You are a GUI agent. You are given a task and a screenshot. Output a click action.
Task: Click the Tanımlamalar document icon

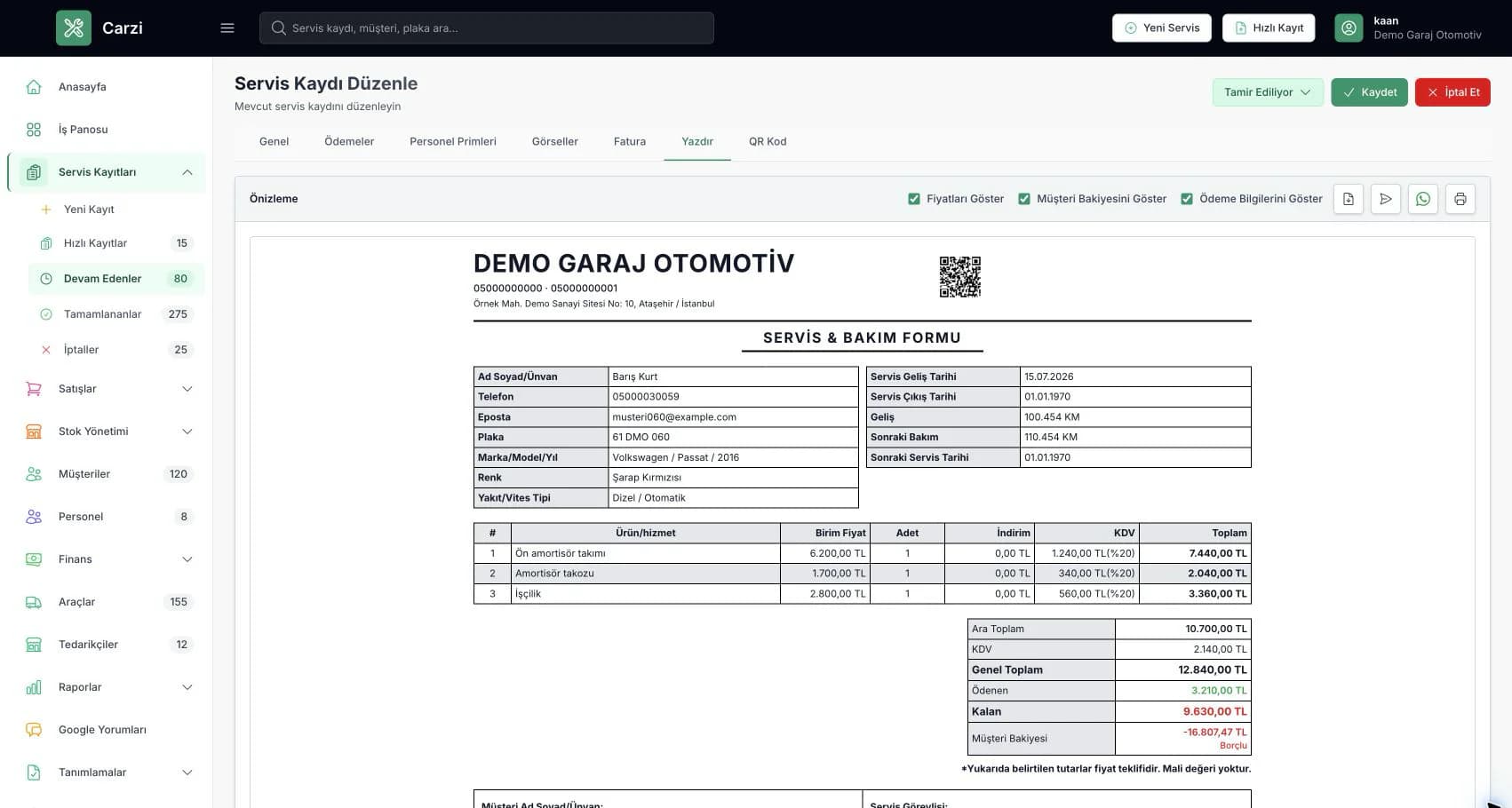34,772
